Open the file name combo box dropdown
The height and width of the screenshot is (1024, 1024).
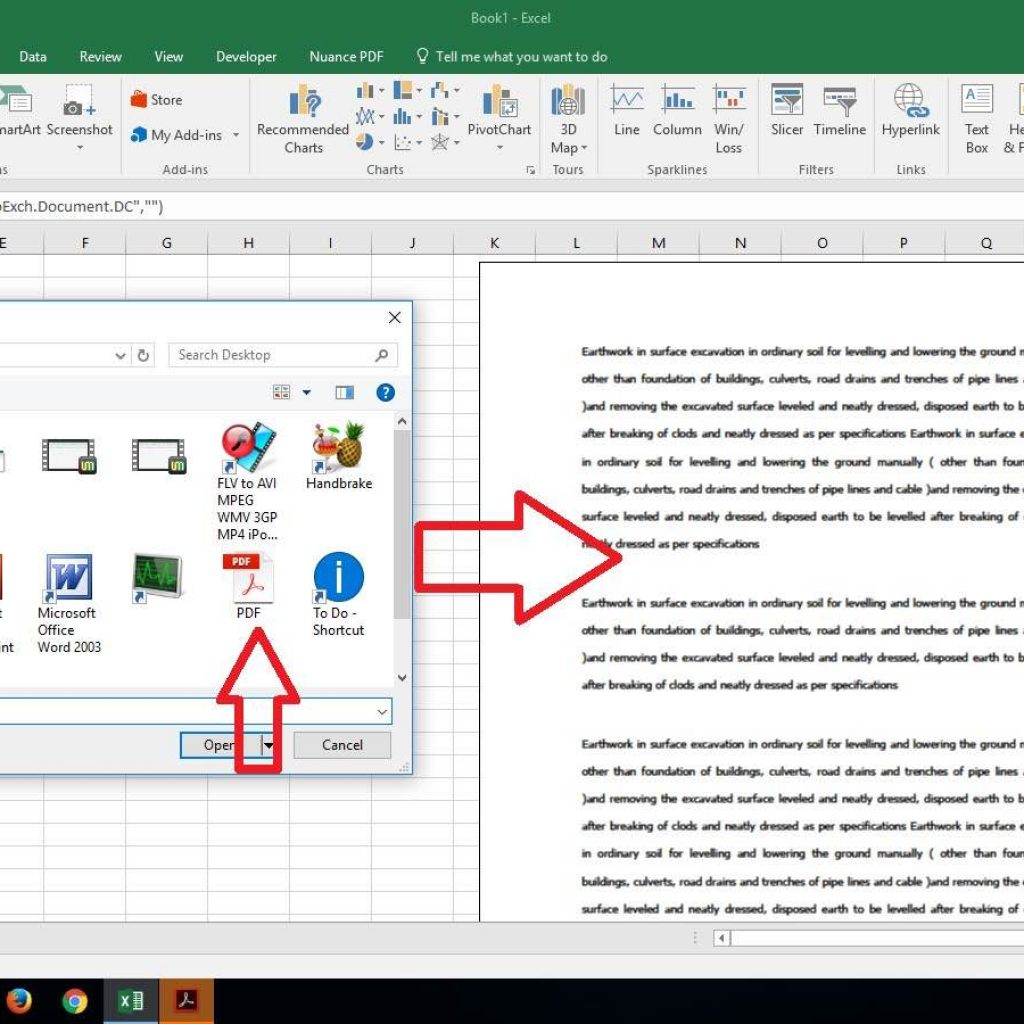(x=381, y=711)
